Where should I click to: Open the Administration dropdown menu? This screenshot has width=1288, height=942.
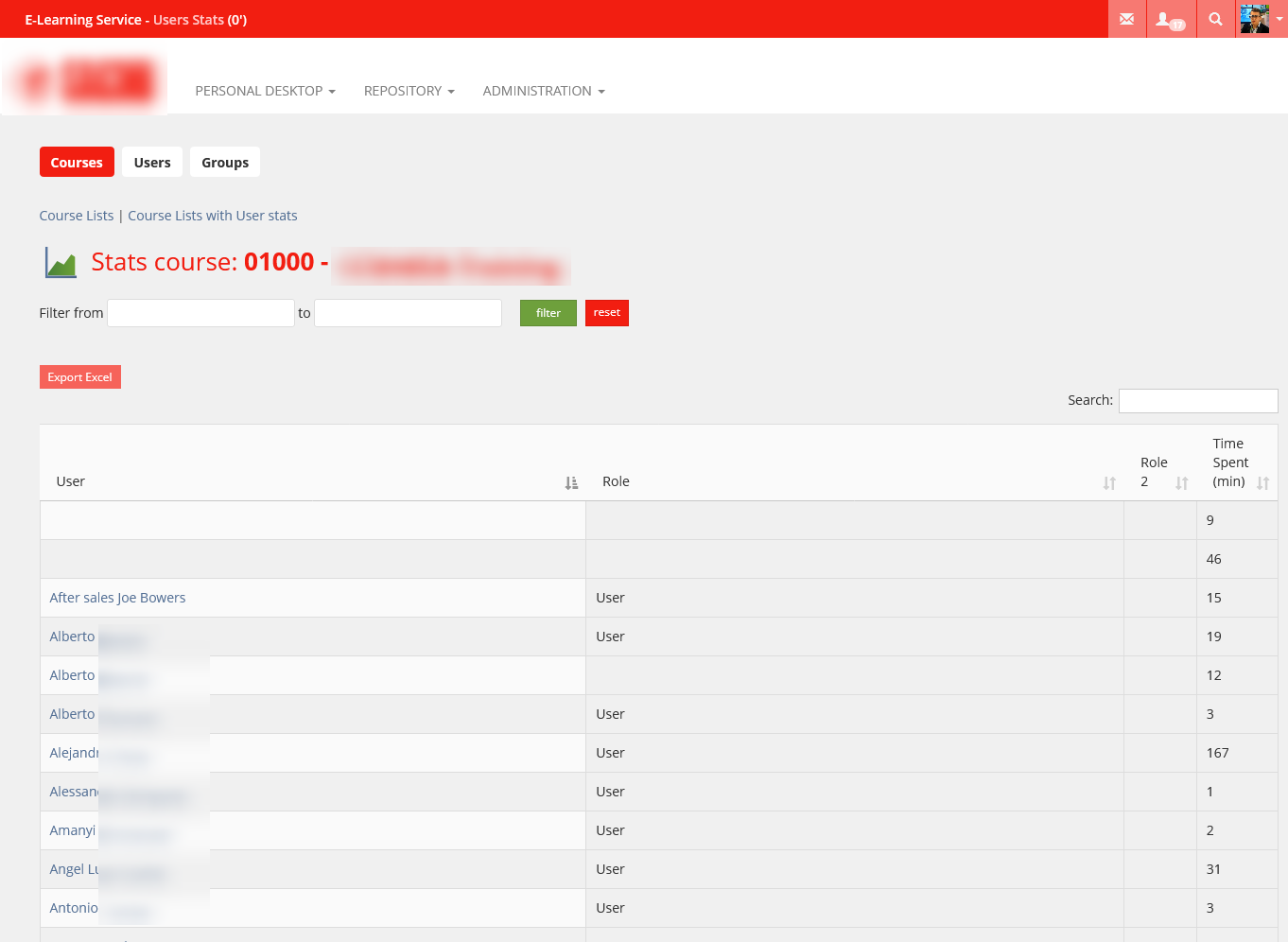[x=543, y=91]
